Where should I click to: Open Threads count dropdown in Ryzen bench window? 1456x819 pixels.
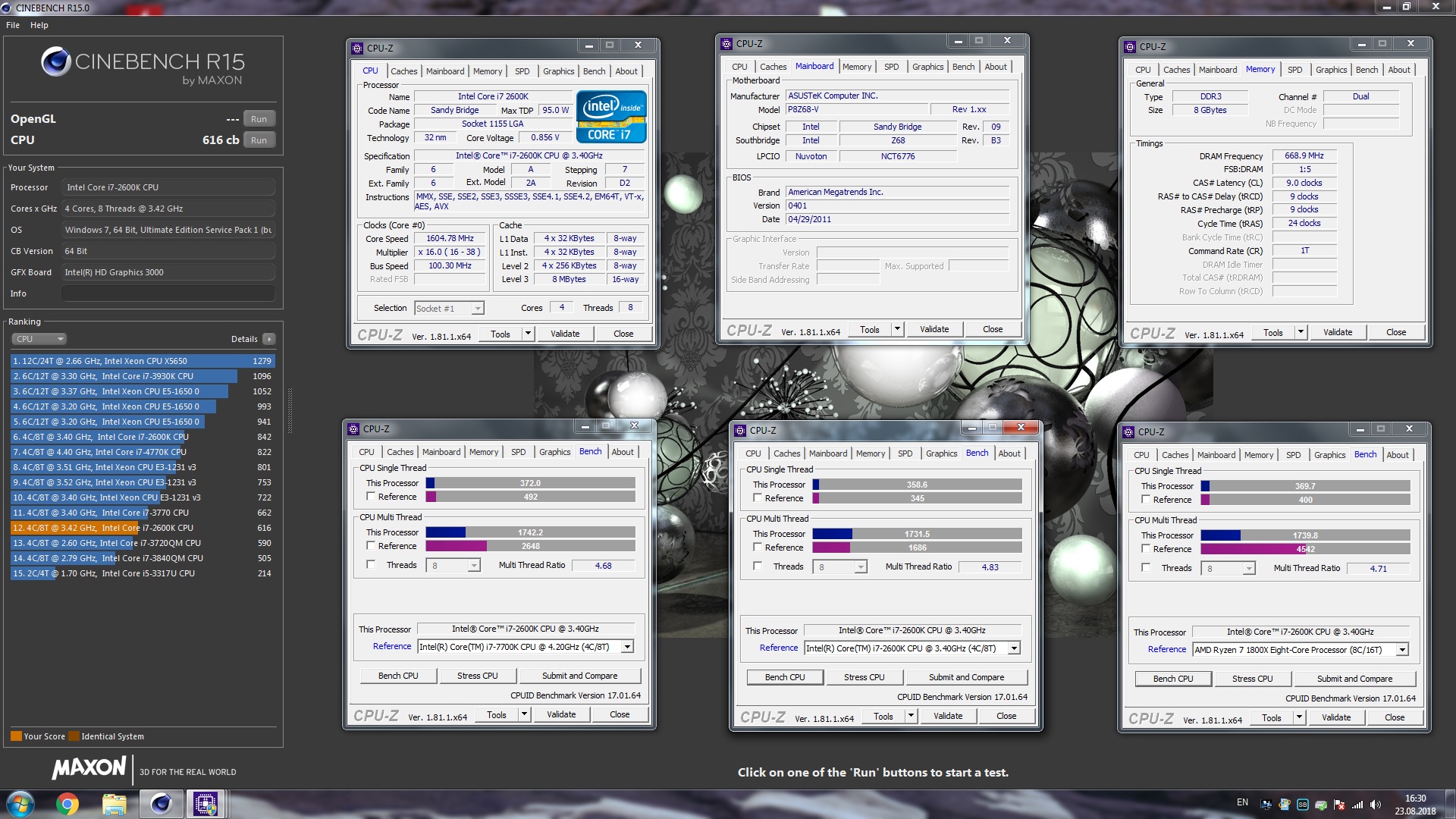pos(1228,569)
